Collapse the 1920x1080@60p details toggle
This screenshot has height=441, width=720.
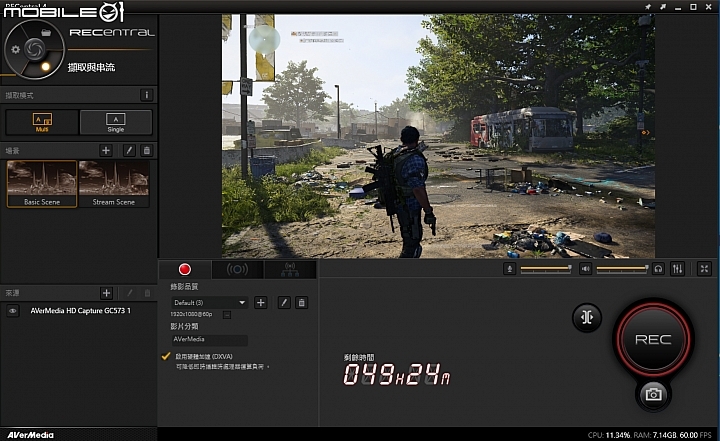pos(227,315)
